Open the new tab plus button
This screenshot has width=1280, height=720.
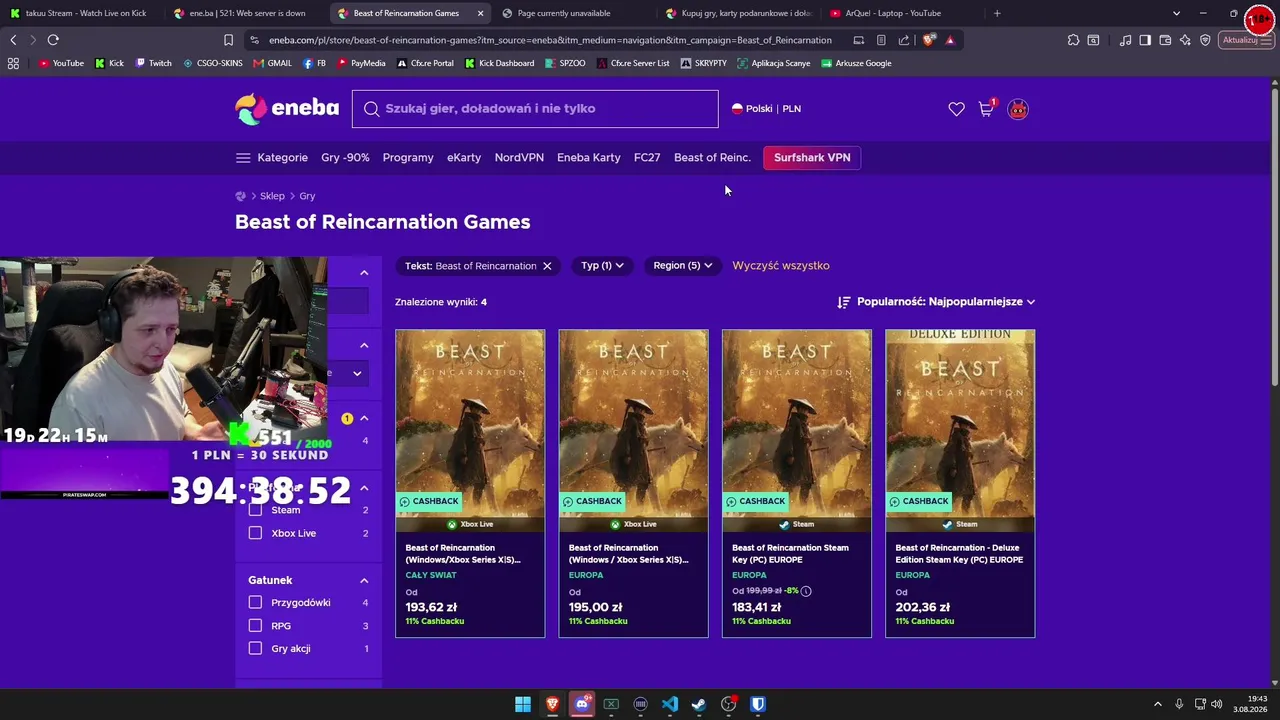[x=997, y=13]
